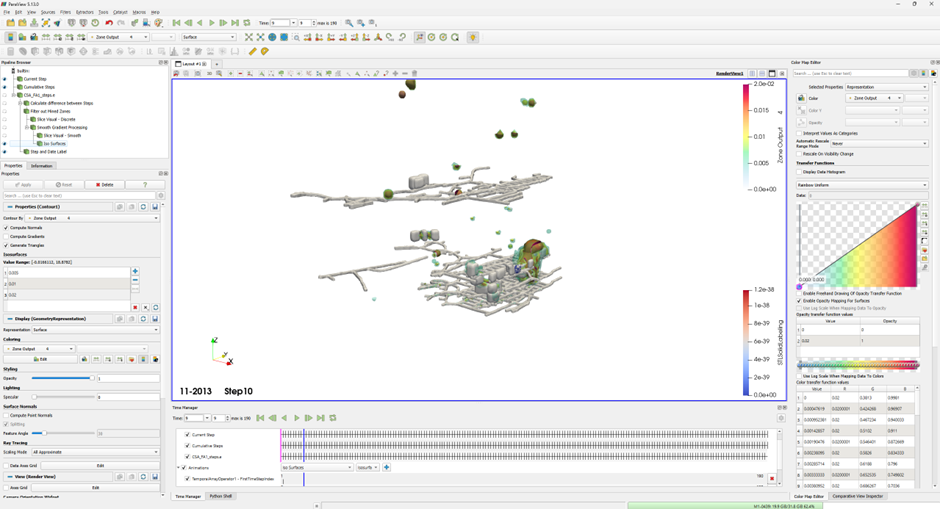Click the Properties panel search field
Screen dimensions: 940x509
[79, 195]
